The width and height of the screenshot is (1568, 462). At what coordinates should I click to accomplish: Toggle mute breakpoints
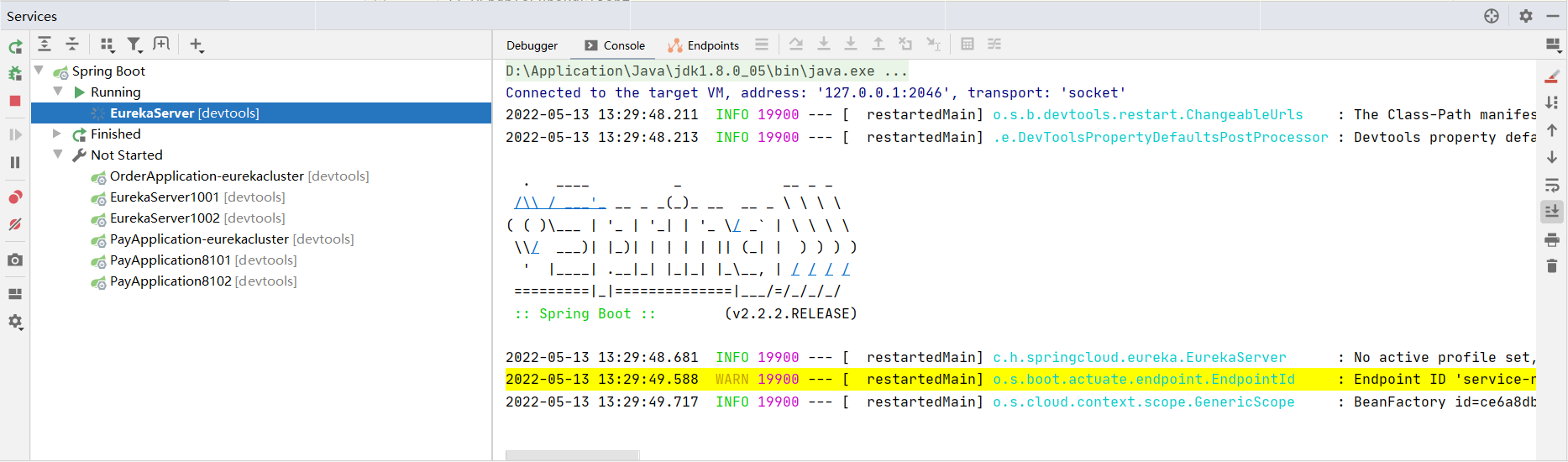click(15, 224)
